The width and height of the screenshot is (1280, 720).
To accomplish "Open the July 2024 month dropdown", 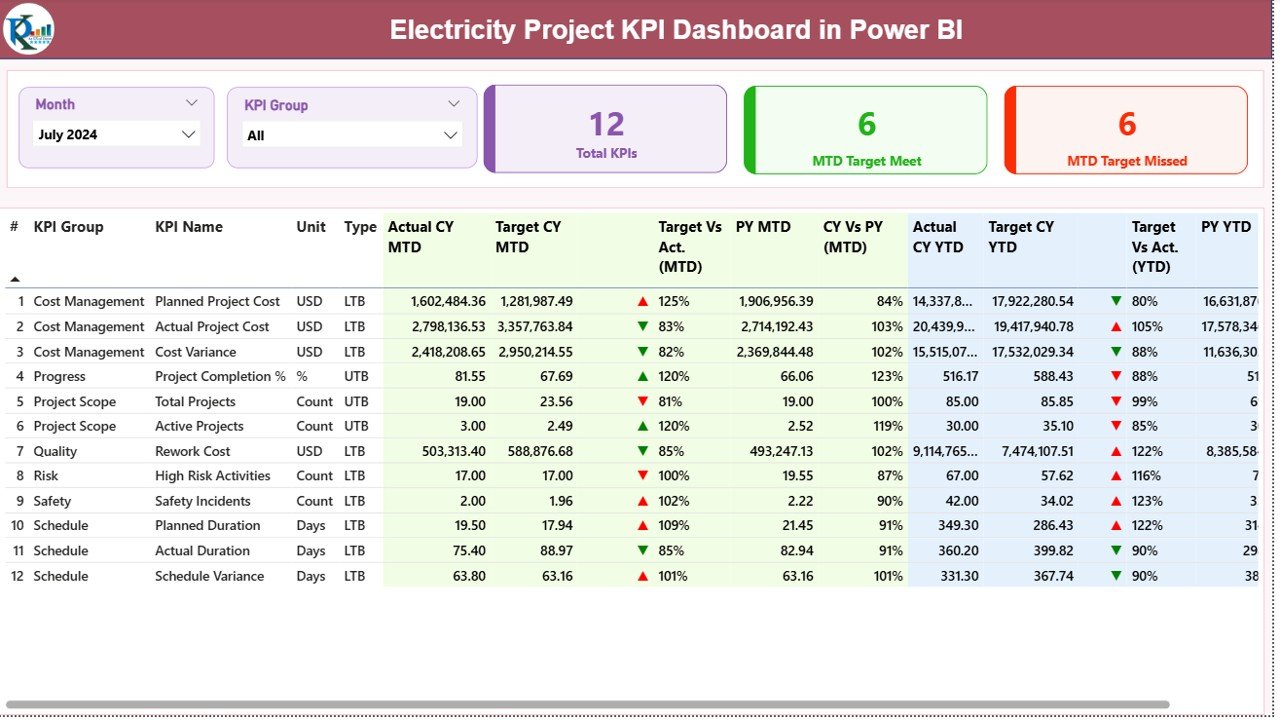I will coord(188,133).
